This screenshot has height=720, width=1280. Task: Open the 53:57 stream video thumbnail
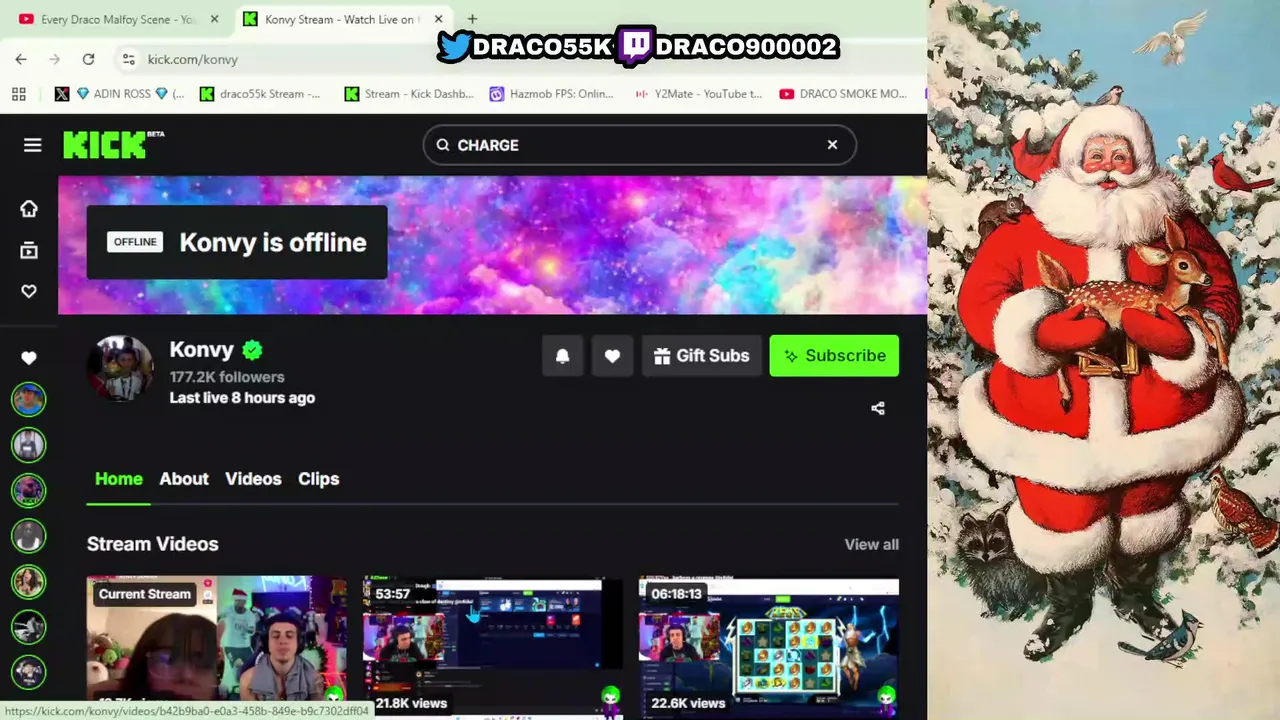[492, 645]
